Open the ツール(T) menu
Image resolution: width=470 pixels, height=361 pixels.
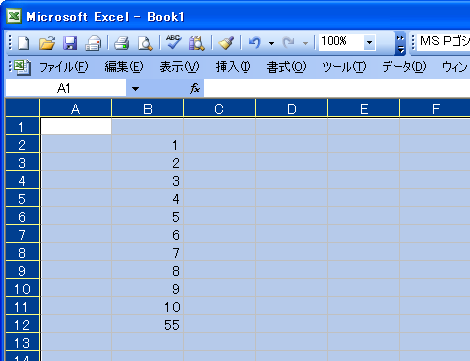pos(344,67)
